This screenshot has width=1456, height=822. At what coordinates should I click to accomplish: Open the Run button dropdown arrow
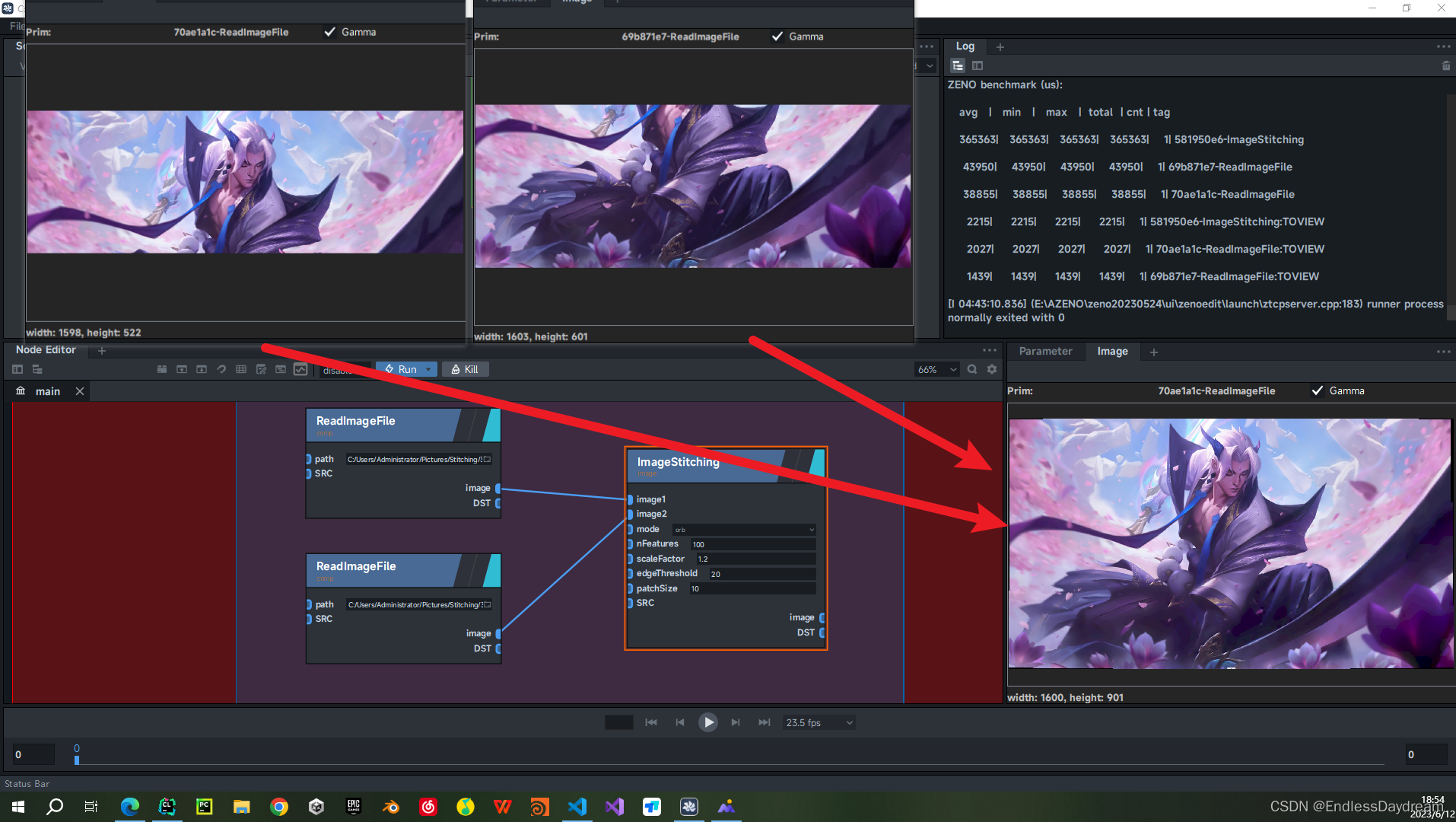(429, 369)
